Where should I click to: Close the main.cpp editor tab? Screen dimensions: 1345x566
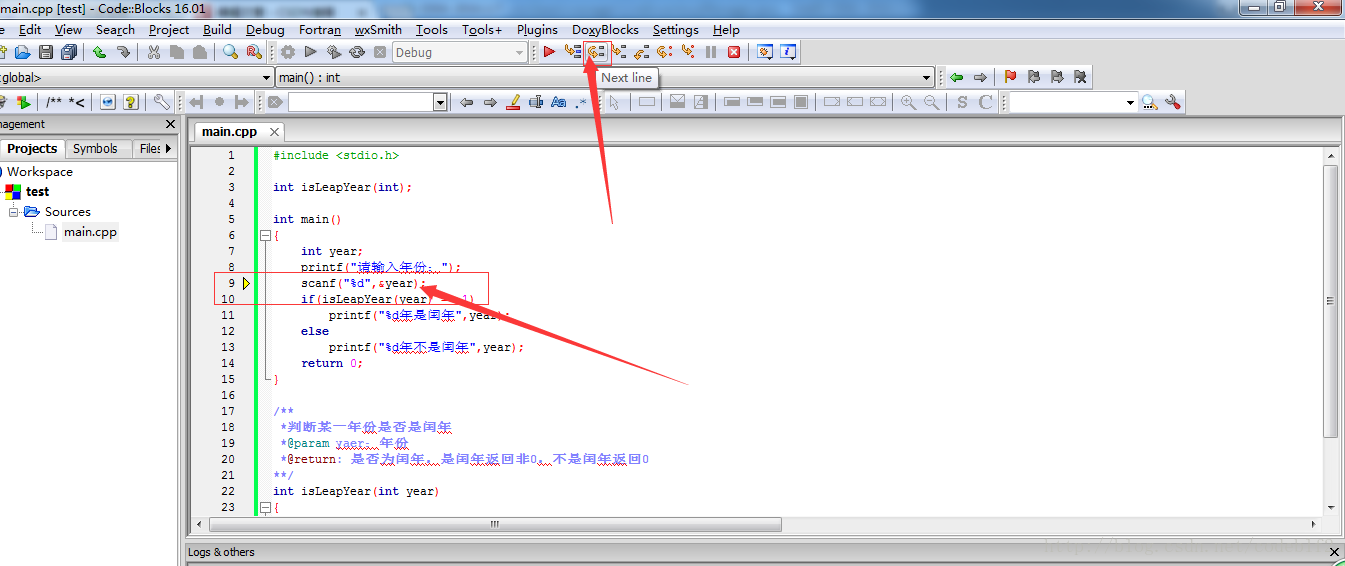(273, 132)
